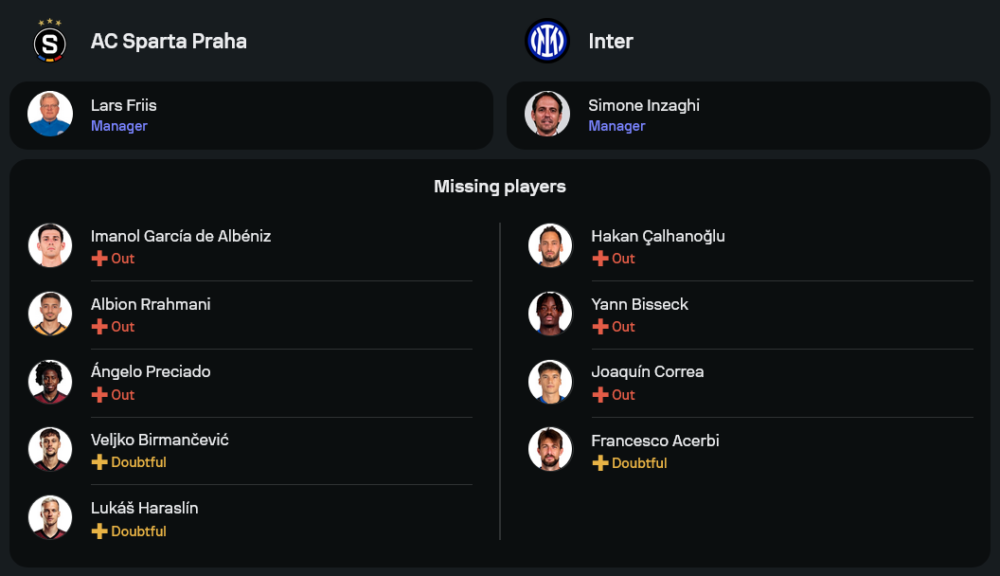Click Joaquín Correa player avatar
1000x576 pixels.
click(550, 381)
